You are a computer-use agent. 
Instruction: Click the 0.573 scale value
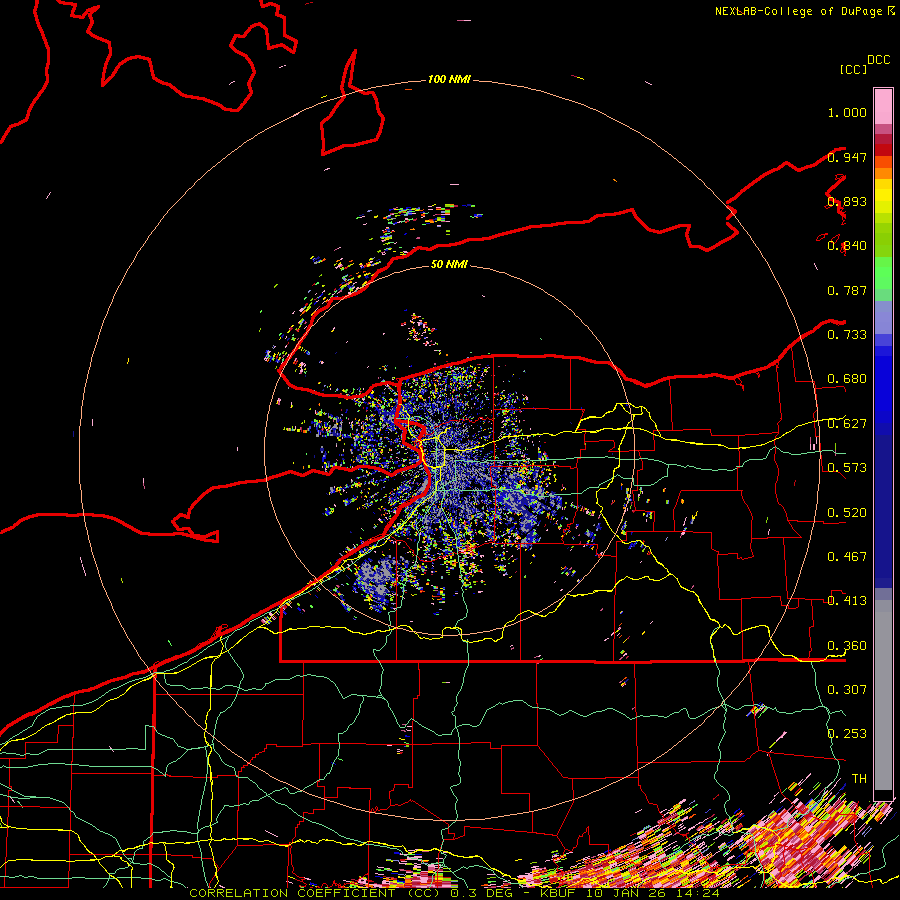coord(847,468)
